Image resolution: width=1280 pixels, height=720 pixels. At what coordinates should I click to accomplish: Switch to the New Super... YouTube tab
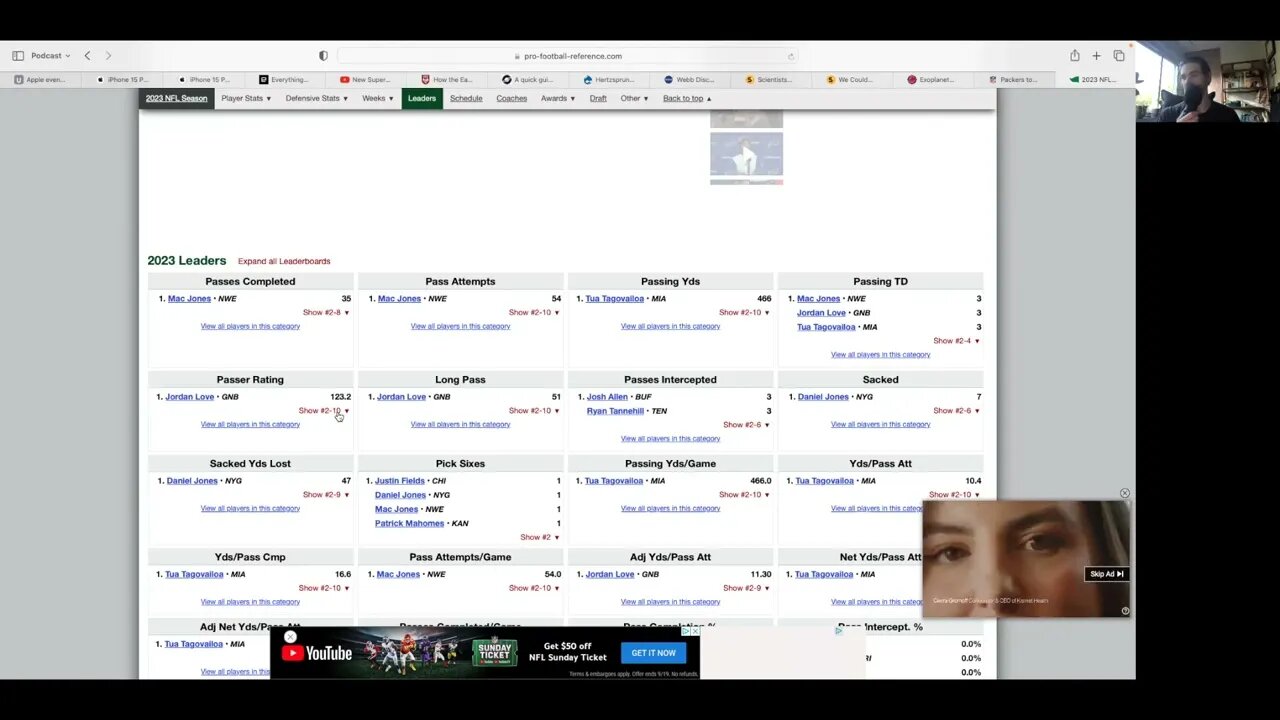tap(365, 79)
